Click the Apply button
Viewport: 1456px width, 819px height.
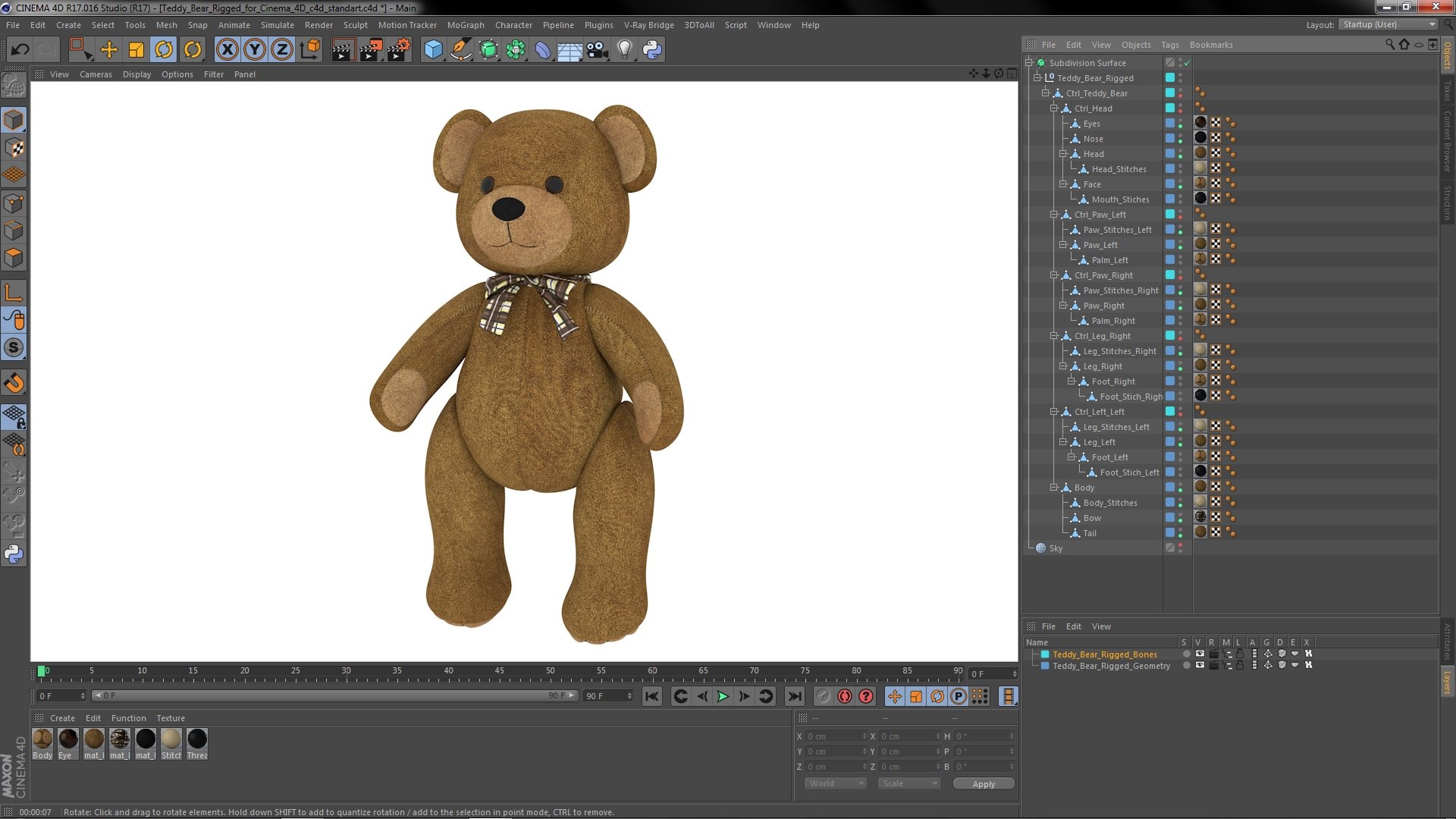984,784
